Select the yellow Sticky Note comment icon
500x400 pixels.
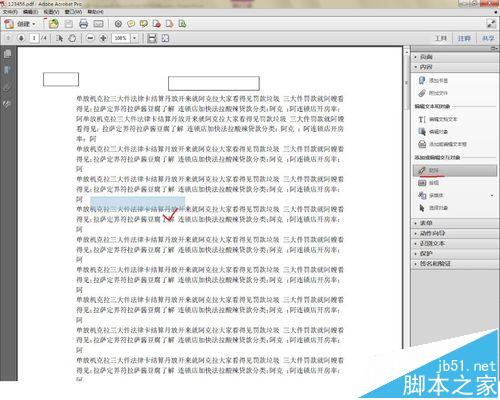click(131, 24)
